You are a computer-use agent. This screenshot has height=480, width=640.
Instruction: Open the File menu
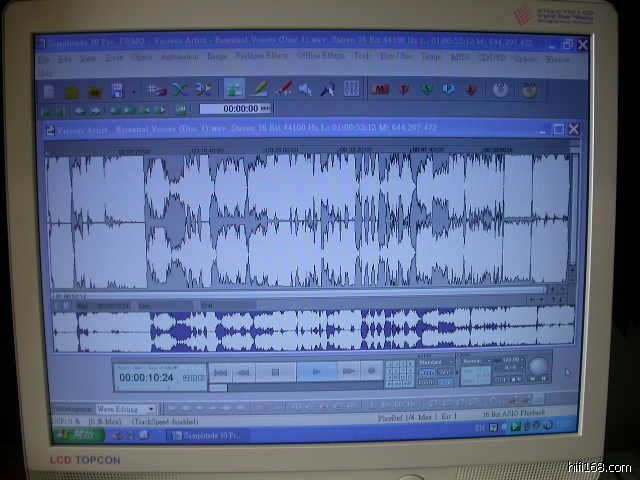pyautogui.click(x=45, y=58)
